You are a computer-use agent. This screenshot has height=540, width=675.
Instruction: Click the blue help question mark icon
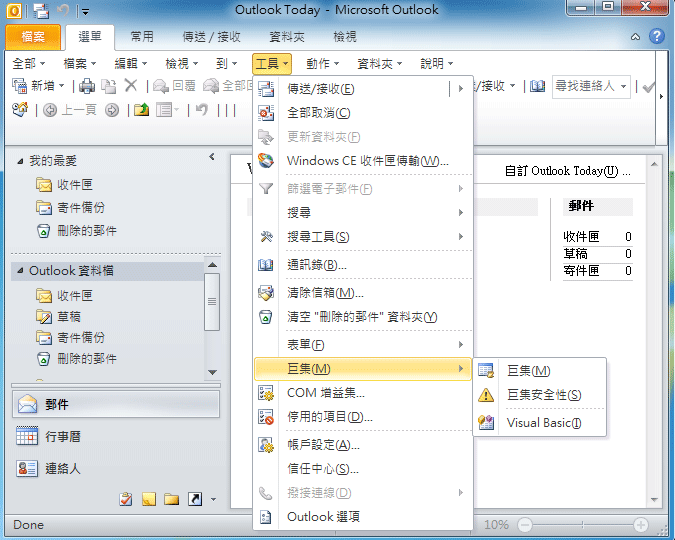click(657, 37)
